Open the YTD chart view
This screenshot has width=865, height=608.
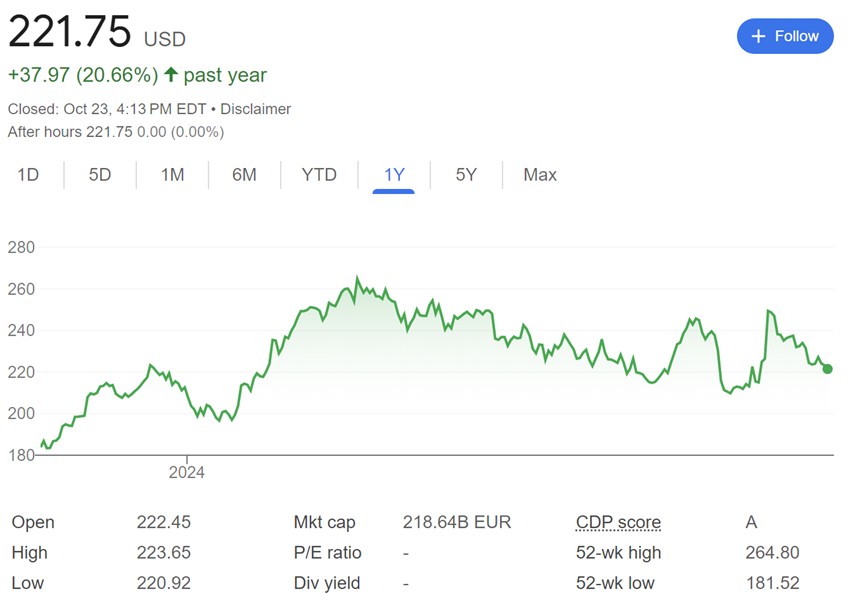tap(319, 175)
